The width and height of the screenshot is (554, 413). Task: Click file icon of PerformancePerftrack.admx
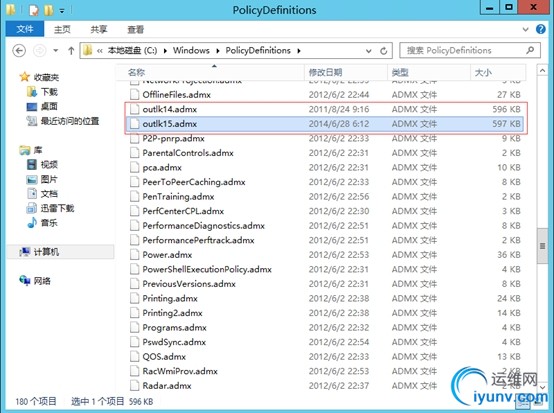134,240
